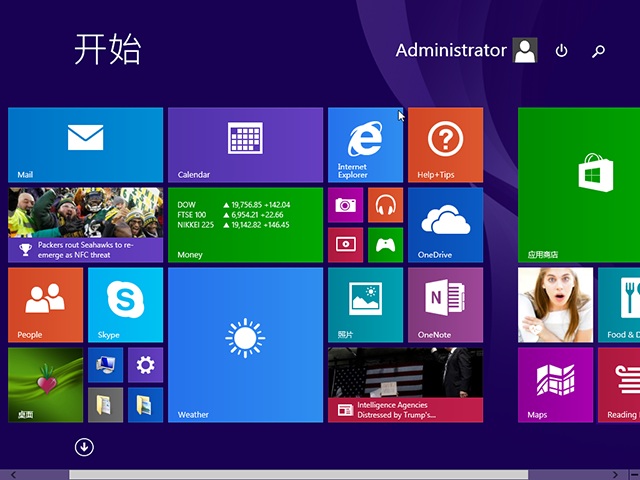Click the FTSE 100 index line
The width and height of the screenshot is (640, 480).
tap(230, 215)
